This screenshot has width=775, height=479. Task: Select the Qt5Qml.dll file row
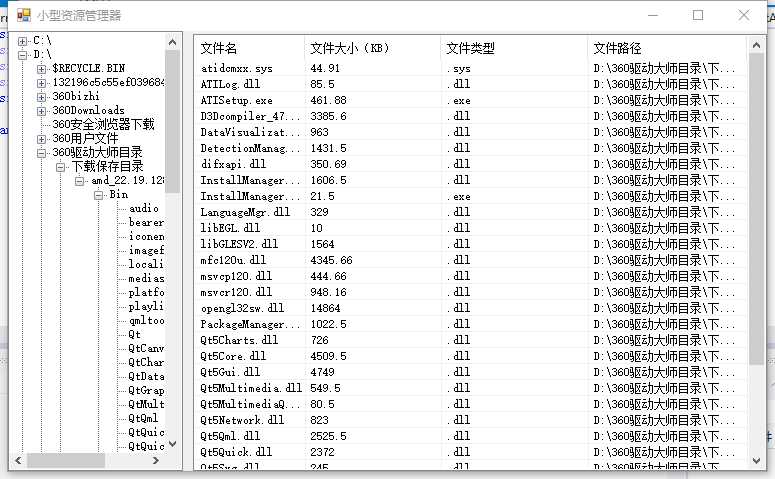click(470, 436)
